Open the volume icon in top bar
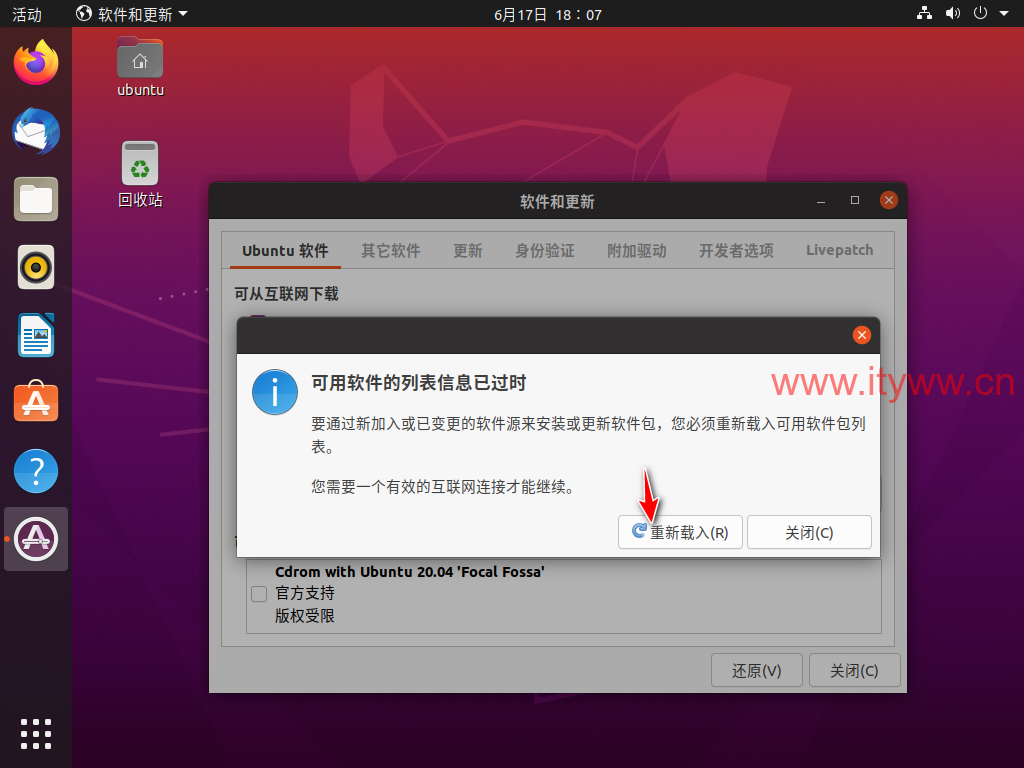 click(953, 13)
